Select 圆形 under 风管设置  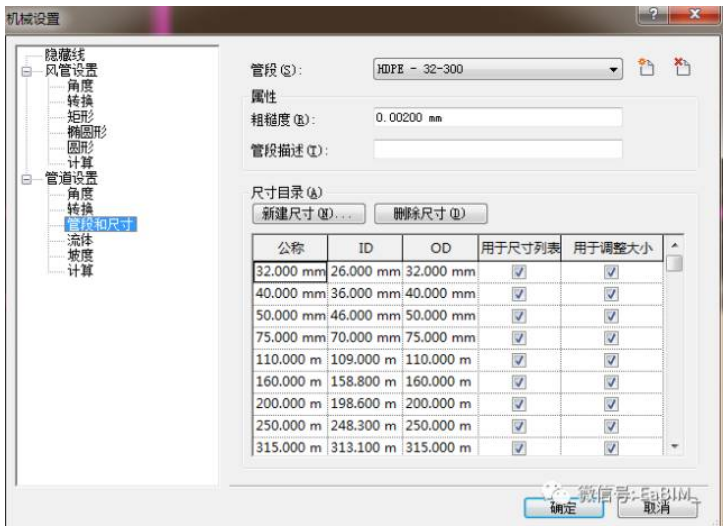click(80, 147)
